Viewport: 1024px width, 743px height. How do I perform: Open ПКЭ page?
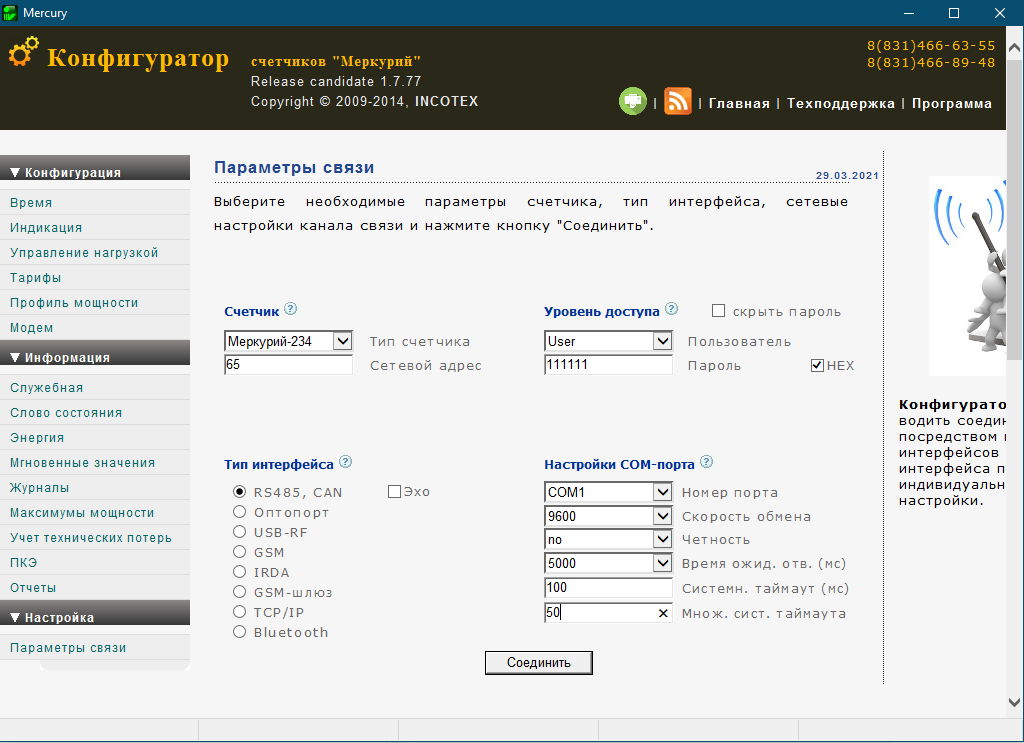click(95, 562)
